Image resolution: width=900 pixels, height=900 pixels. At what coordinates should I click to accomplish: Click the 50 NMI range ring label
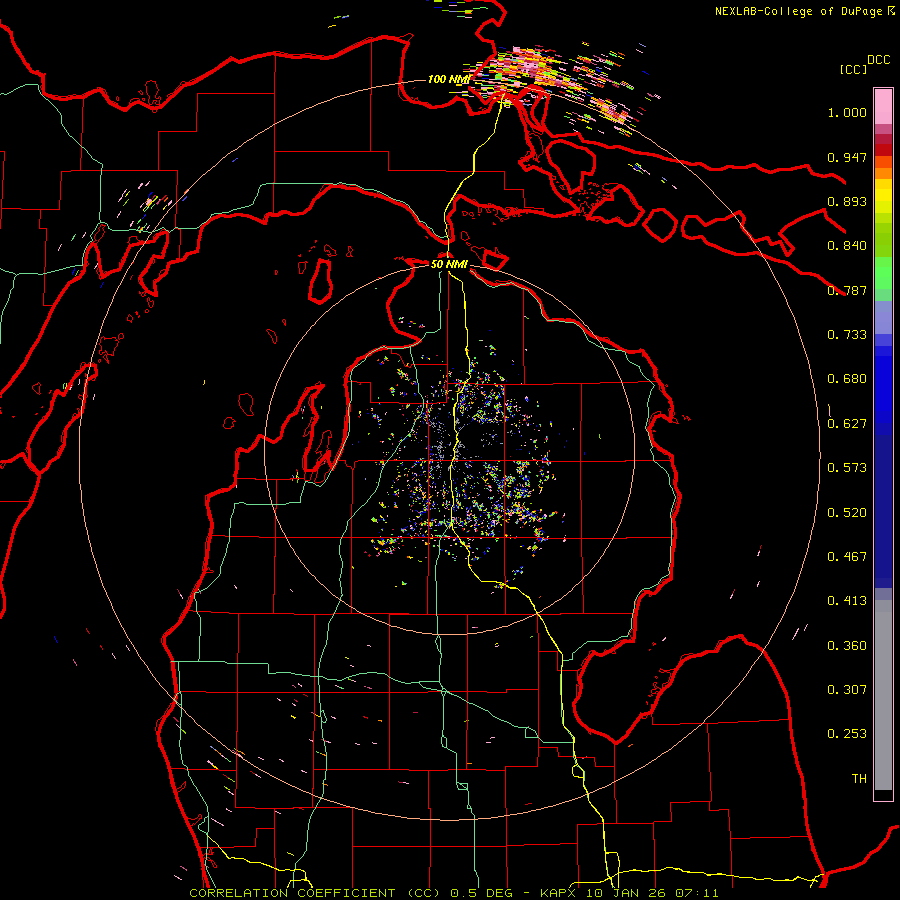pyautogui.click(x=449, y=264)
